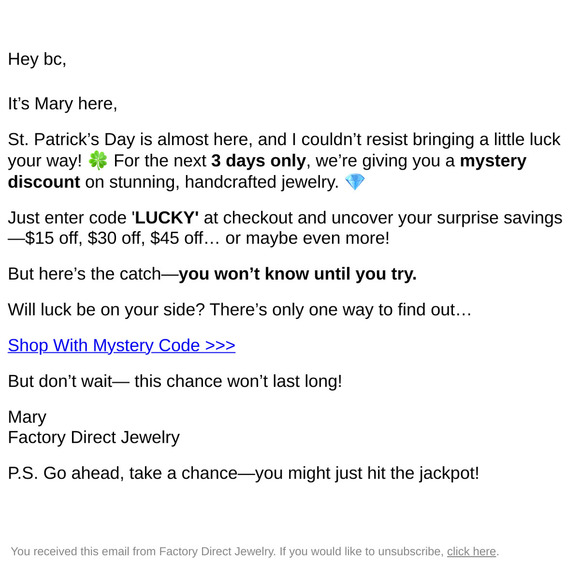The image size is (580, 562).
Task: Click 'Factory Direct Jewelry' in the signature
Action: click(x=94, y=438)
